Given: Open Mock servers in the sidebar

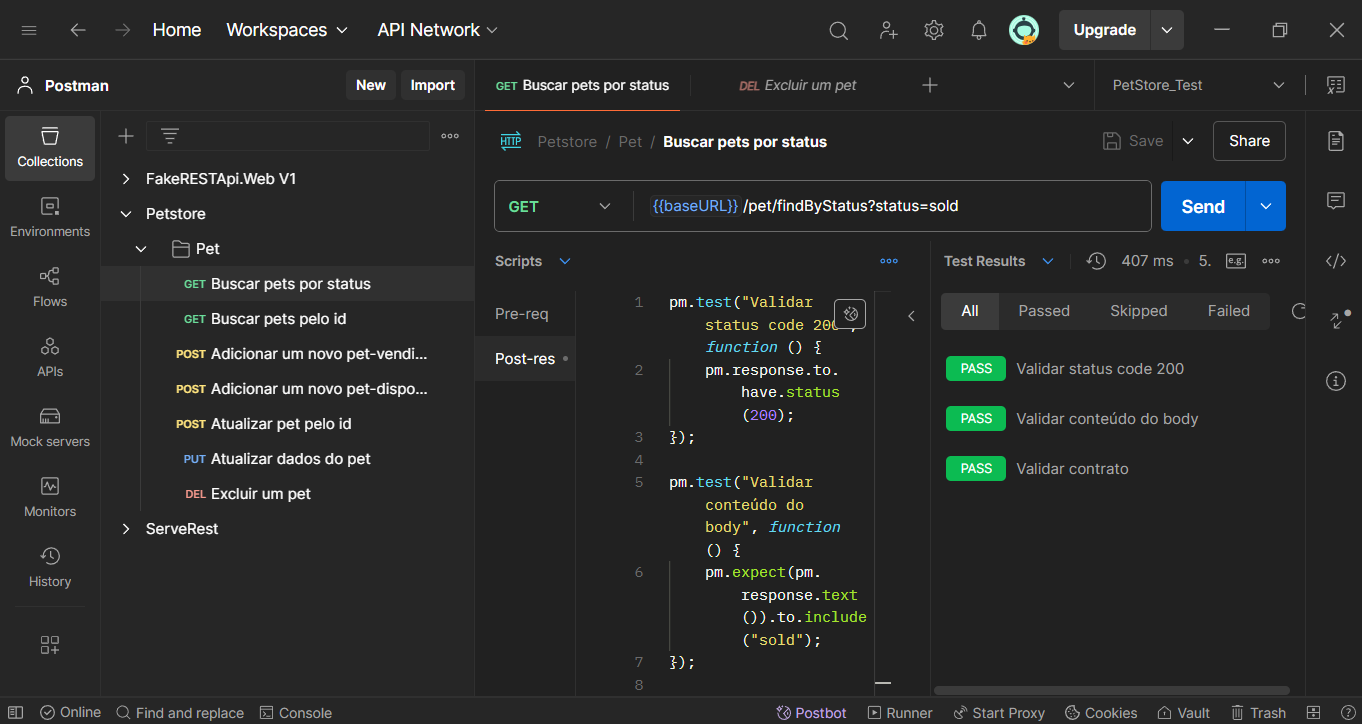Looking at the screenshot, I should (50, 427).
